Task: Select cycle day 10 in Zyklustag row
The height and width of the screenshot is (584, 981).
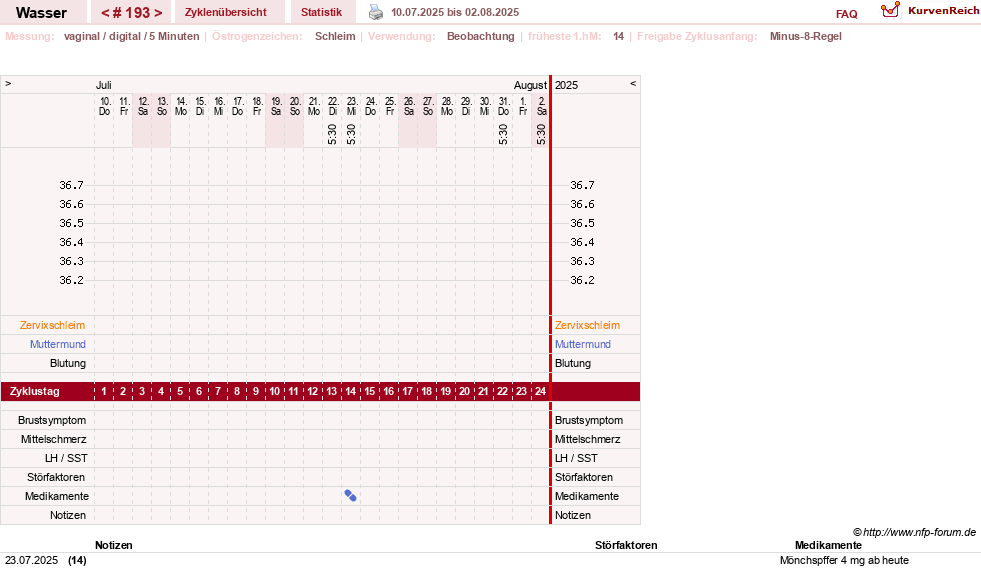Action: tap(275, 391)
